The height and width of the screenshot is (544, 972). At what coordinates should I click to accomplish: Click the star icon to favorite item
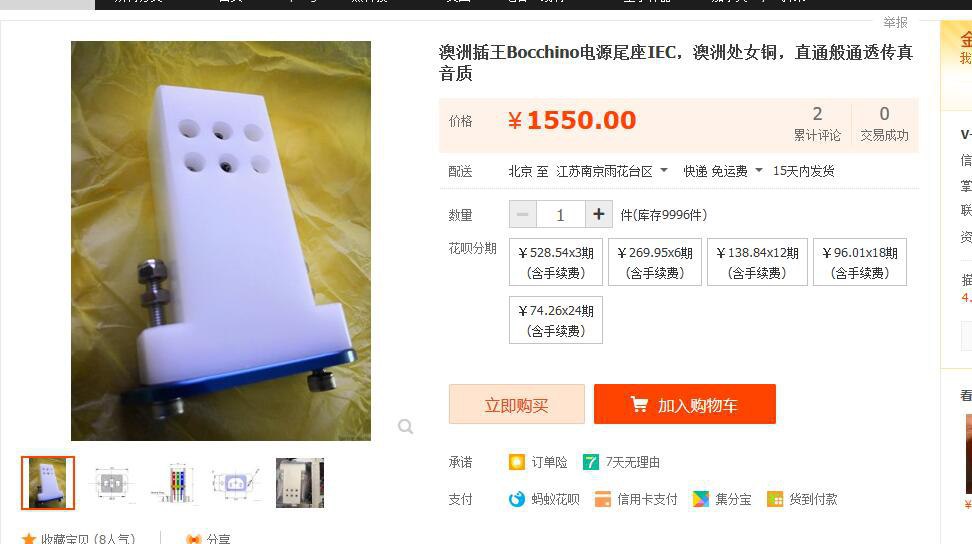coord(29,538)
